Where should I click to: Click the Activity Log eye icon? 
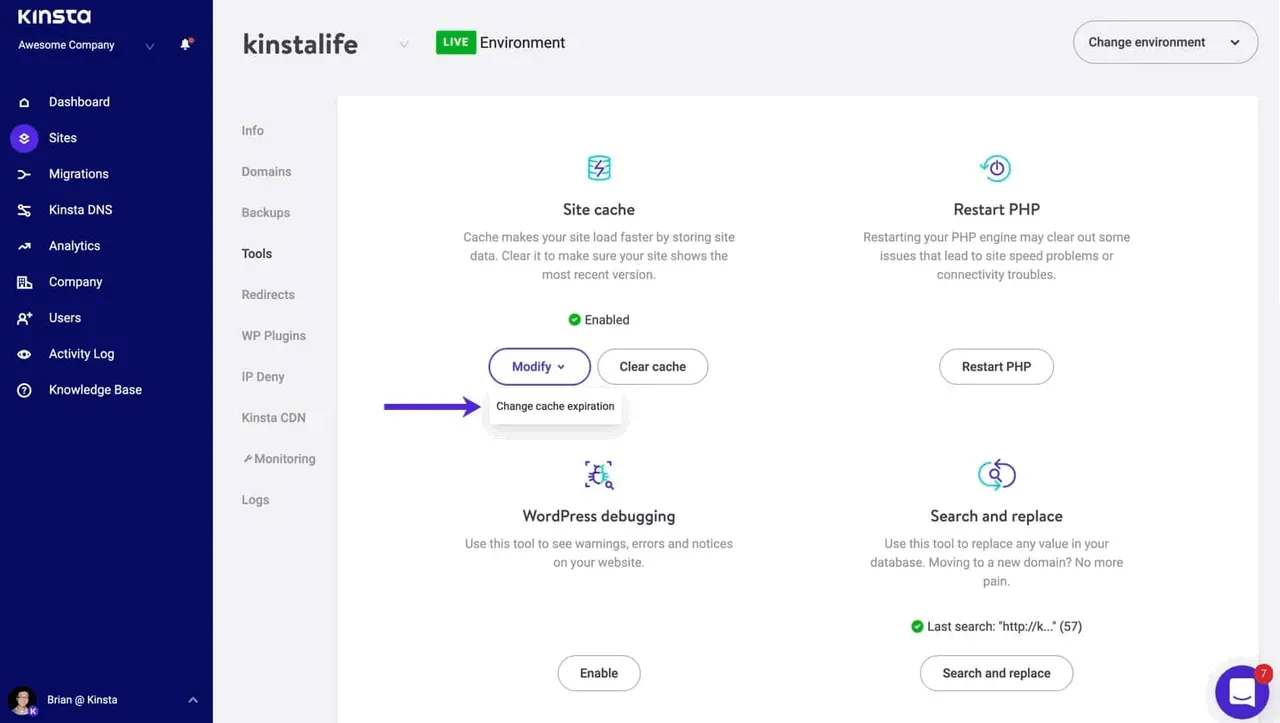[x=24, y=354]
